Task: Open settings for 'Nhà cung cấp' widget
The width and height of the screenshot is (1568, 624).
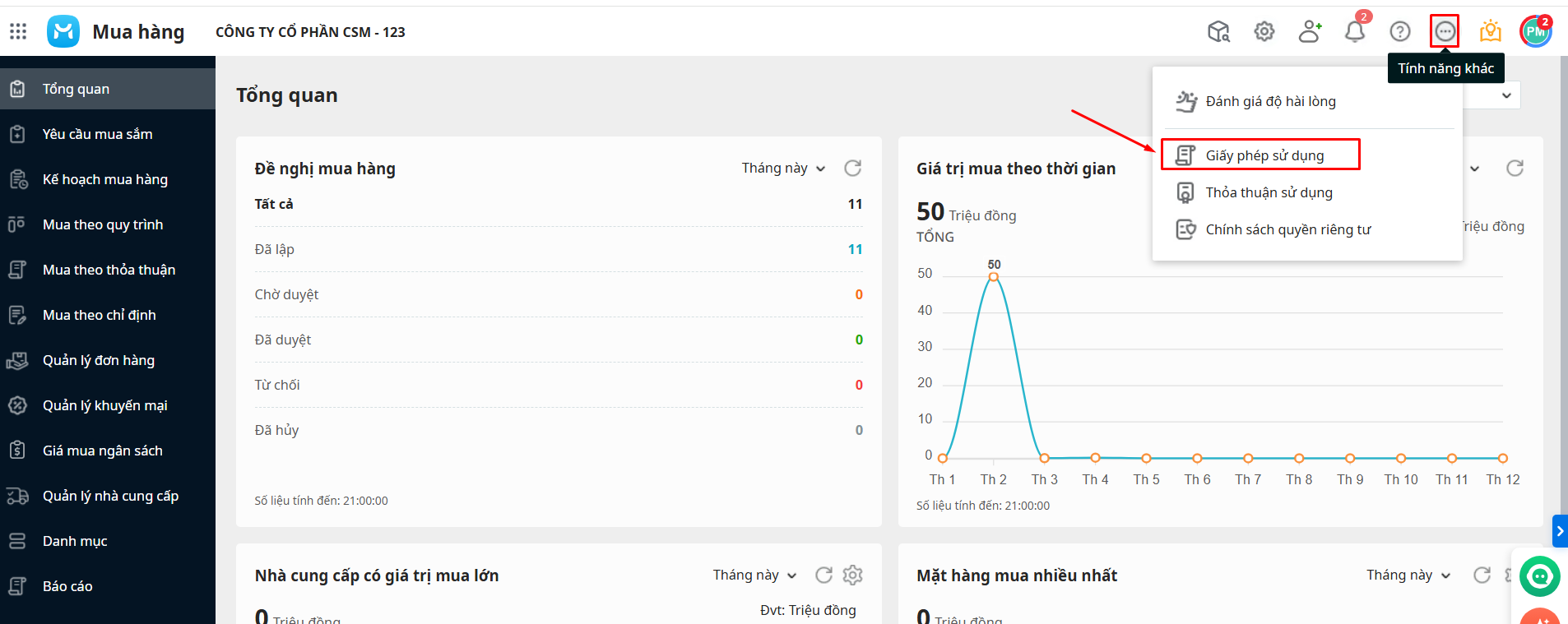Action: [x=853, y=575]
